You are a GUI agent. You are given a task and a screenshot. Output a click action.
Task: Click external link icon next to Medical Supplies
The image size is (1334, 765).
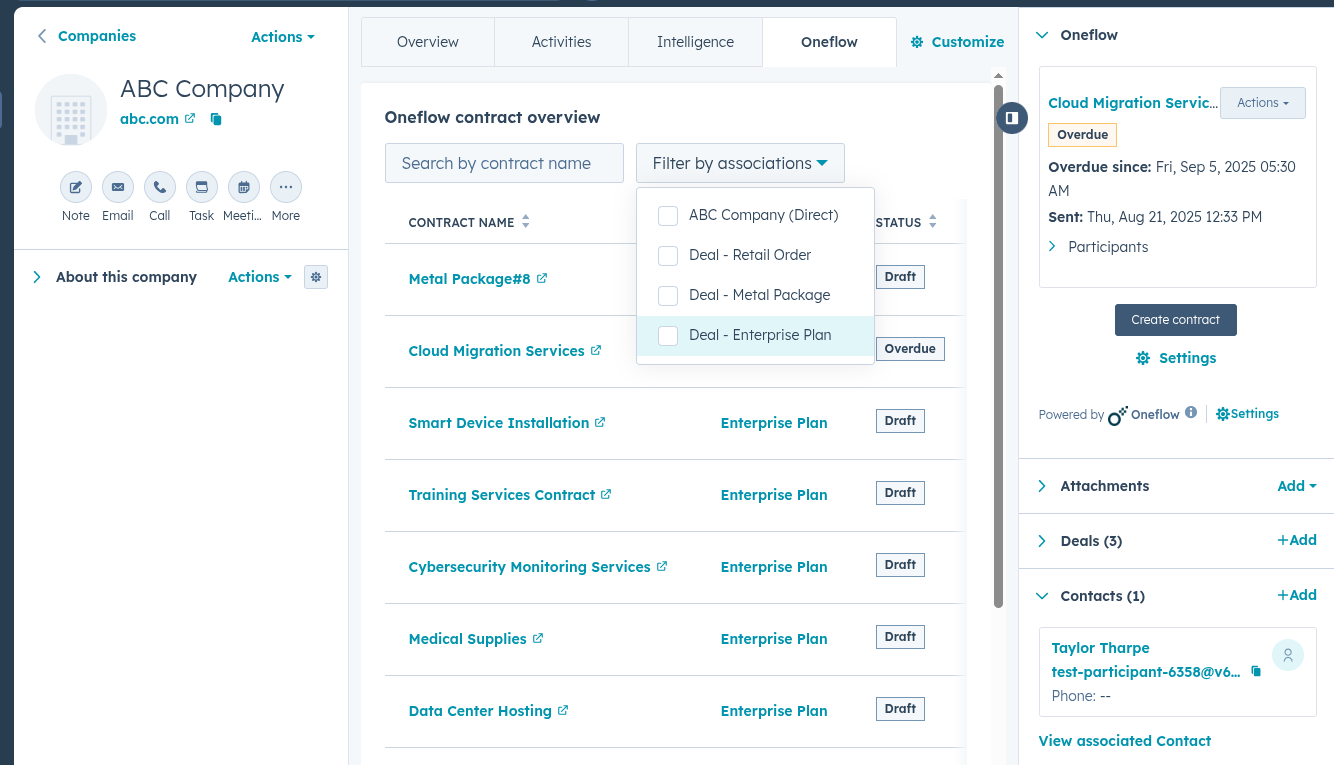(538, 638)
